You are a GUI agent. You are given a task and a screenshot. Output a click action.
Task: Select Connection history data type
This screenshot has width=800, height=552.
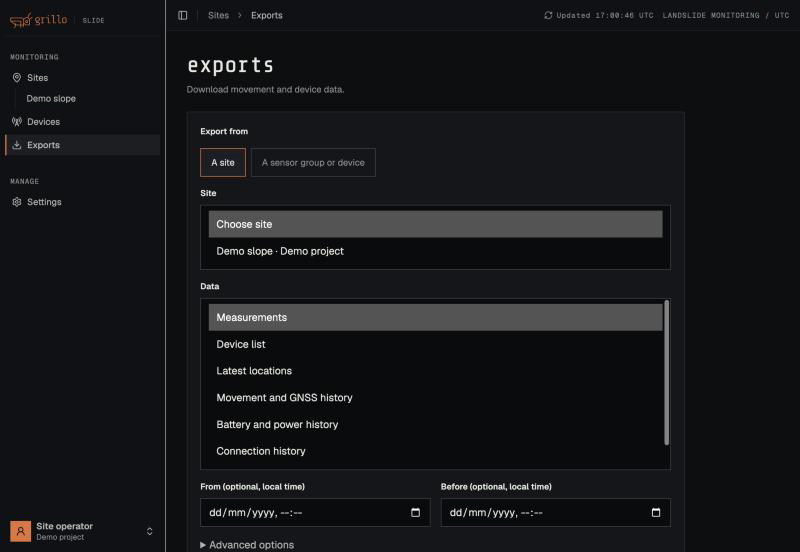click(x=435, y=451)
